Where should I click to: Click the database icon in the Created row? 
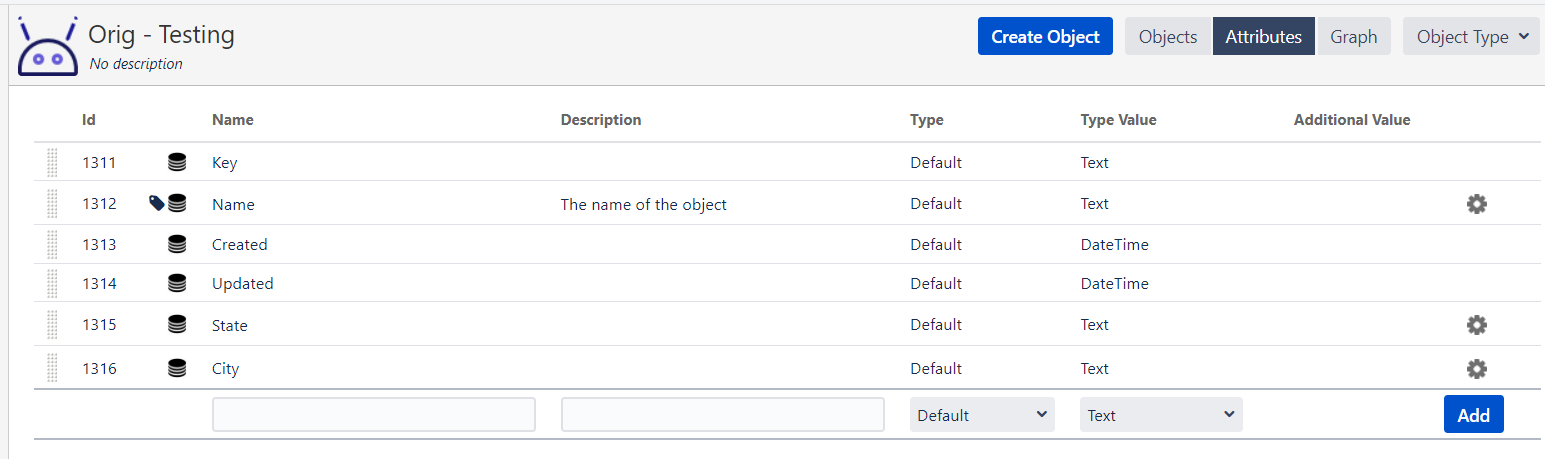[177, 244]
